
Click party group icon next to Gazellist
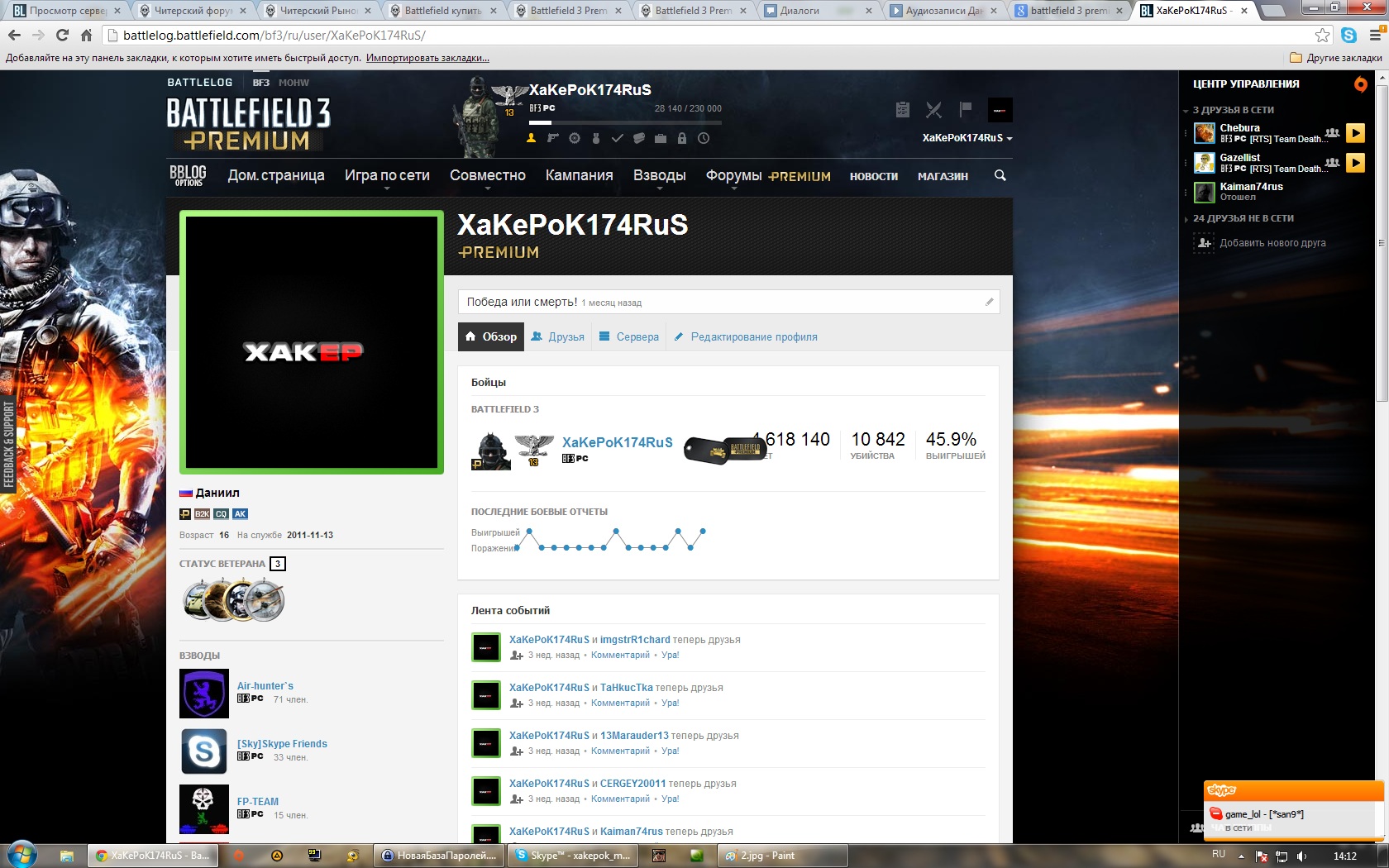coord(1332,162)
